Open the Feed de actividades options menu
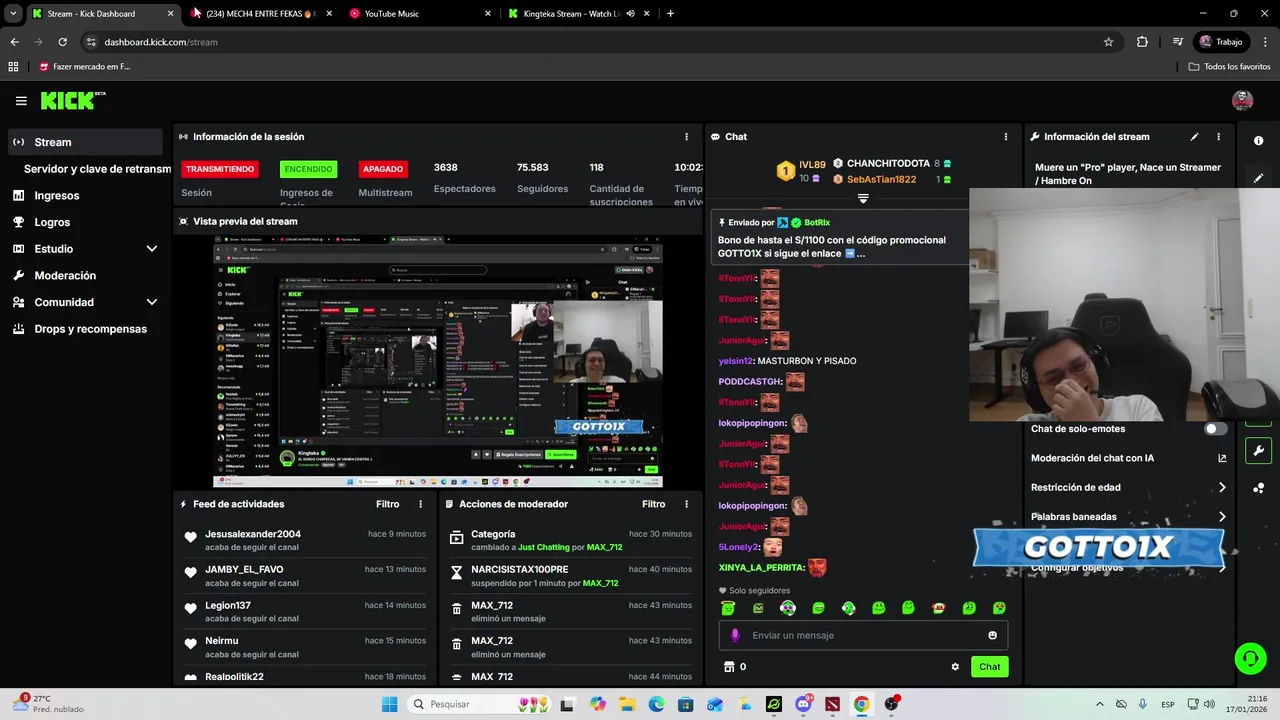The width and height of the screenshot is (1280, 720). click(x=420, y=504)
